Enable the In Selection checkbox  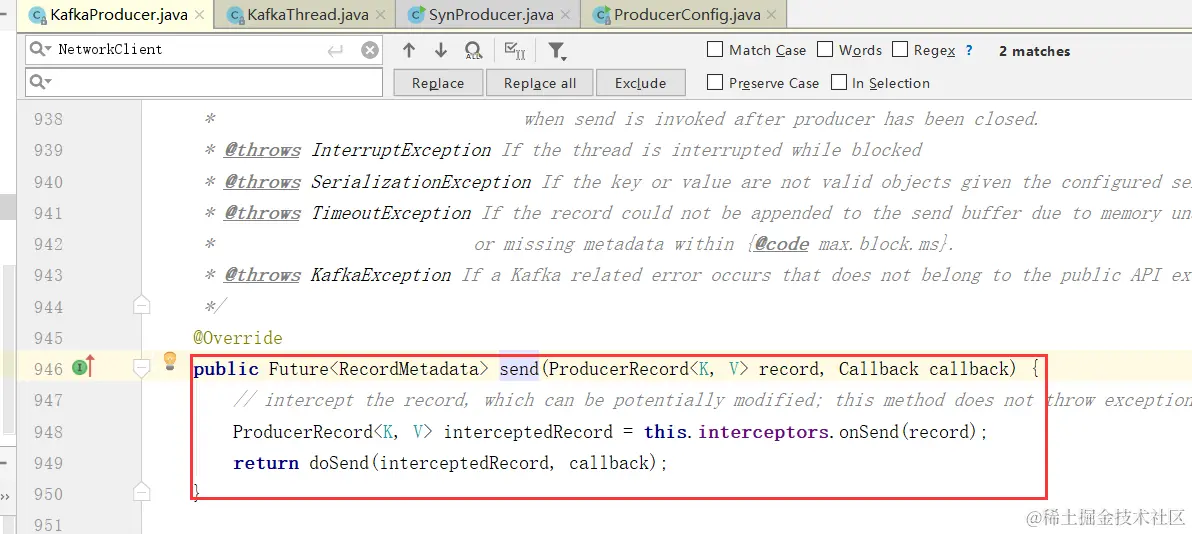pos(839,82)
